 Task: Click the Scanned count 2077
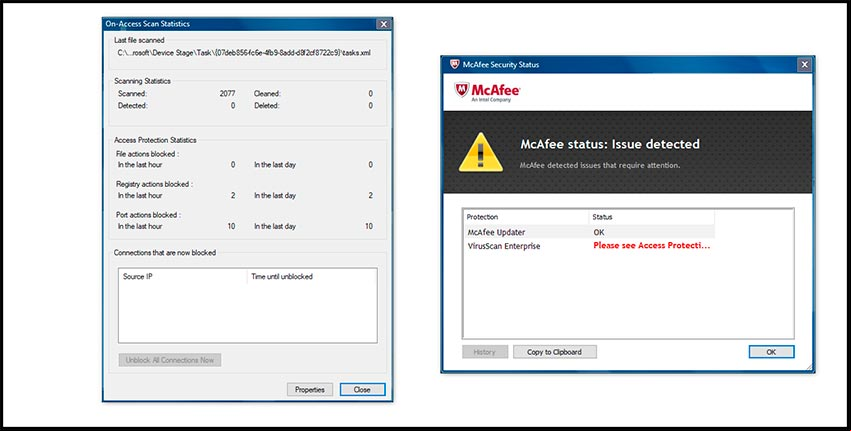click(227, 93)
